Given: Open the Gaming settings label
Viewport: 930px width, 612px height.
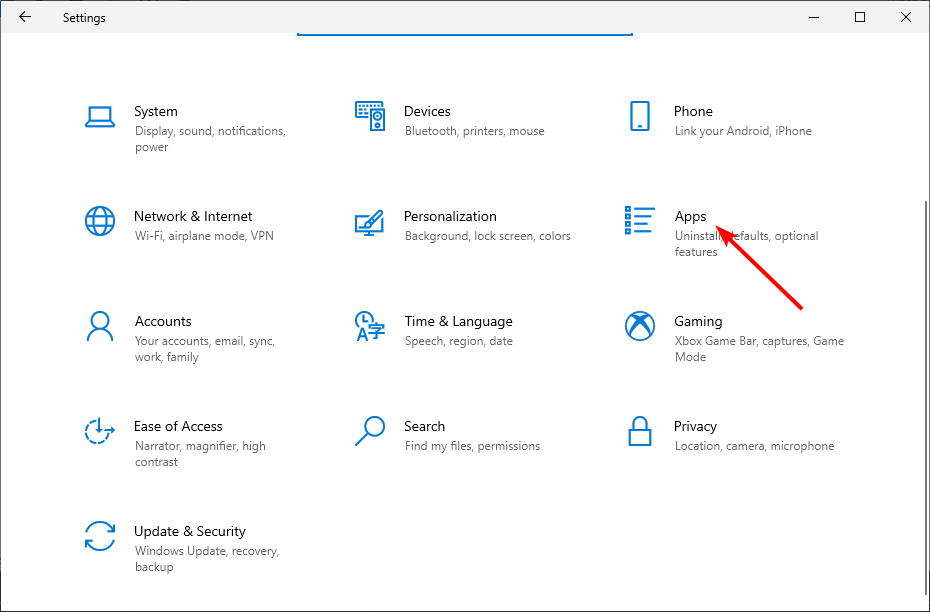Looking at the screenshot, I should (x=698, y=321).
